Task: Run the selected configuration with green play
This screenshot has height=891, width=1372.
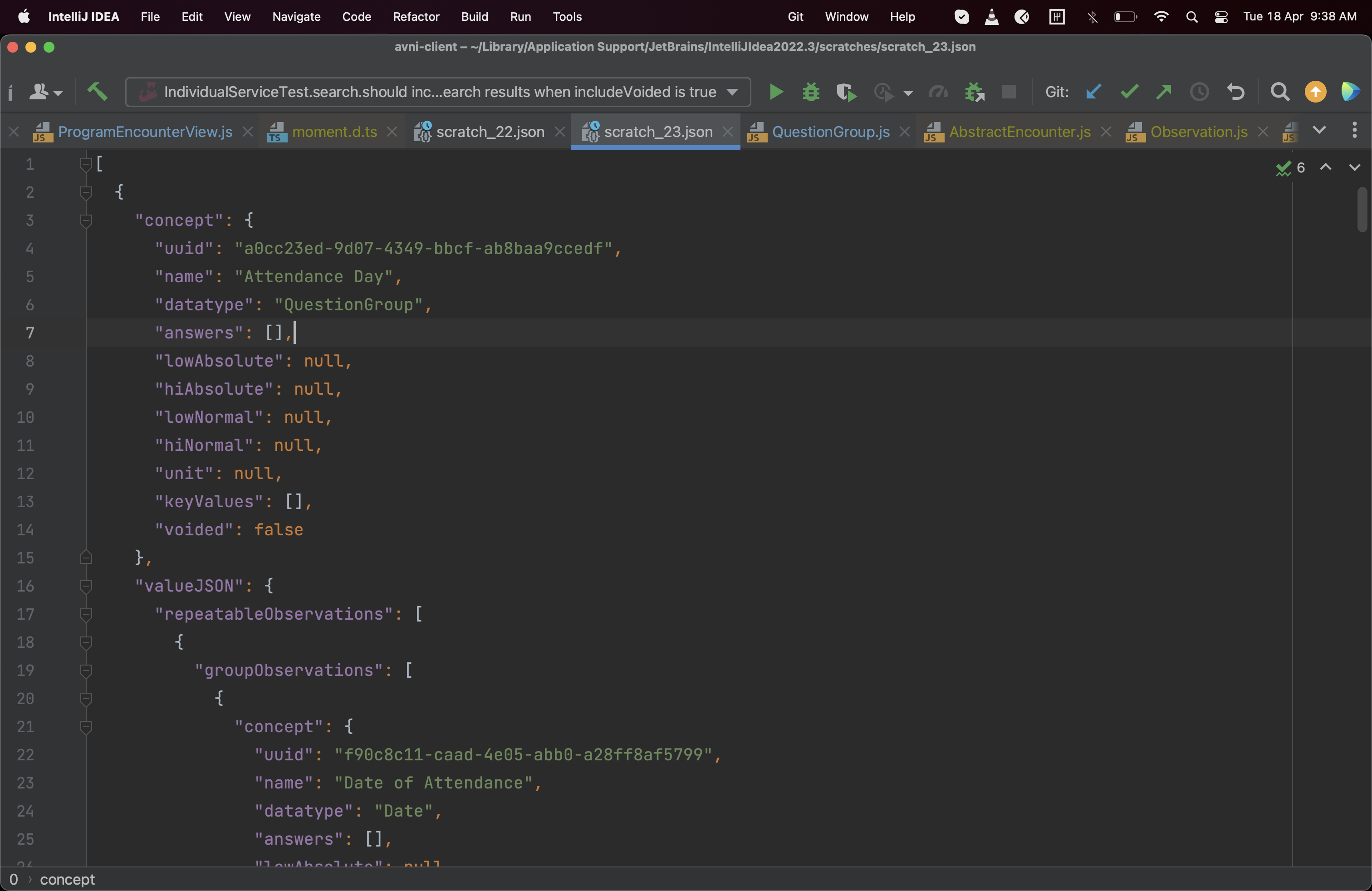Action: (776, 92)
